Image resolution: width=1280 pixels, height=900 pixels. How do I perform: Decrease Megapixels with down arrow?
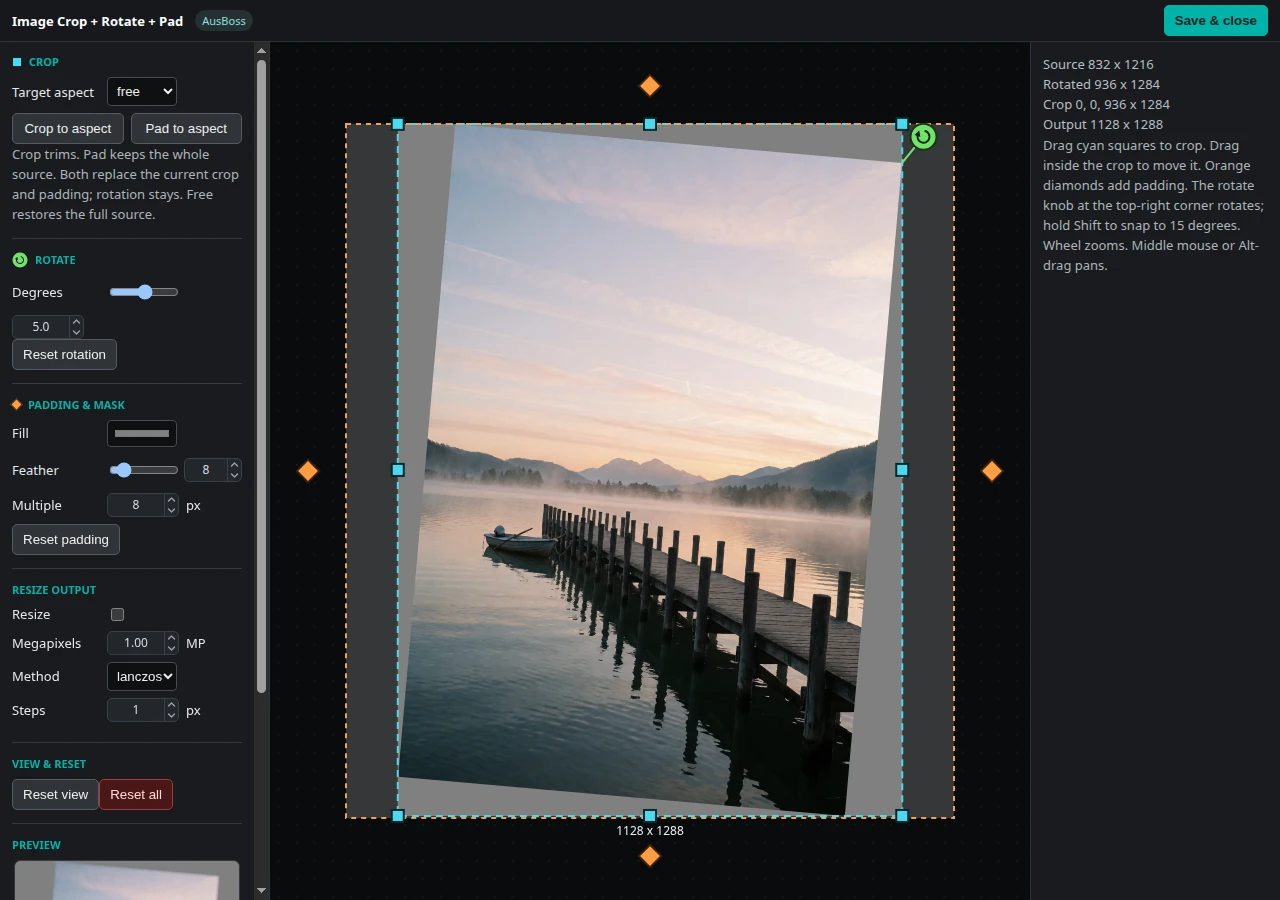click(x=172, y=649)
